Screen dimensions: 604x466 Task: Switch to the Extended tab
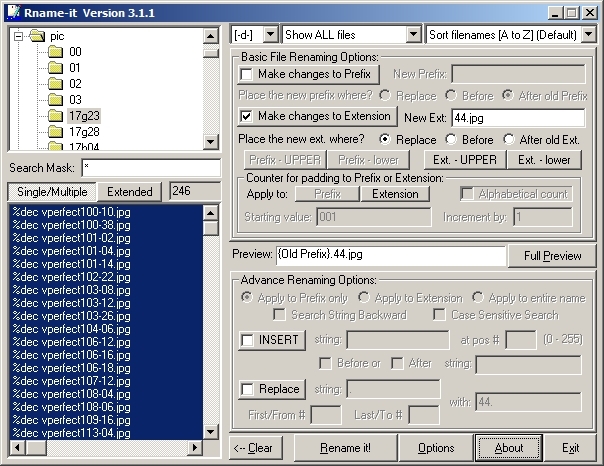point(129,192)
